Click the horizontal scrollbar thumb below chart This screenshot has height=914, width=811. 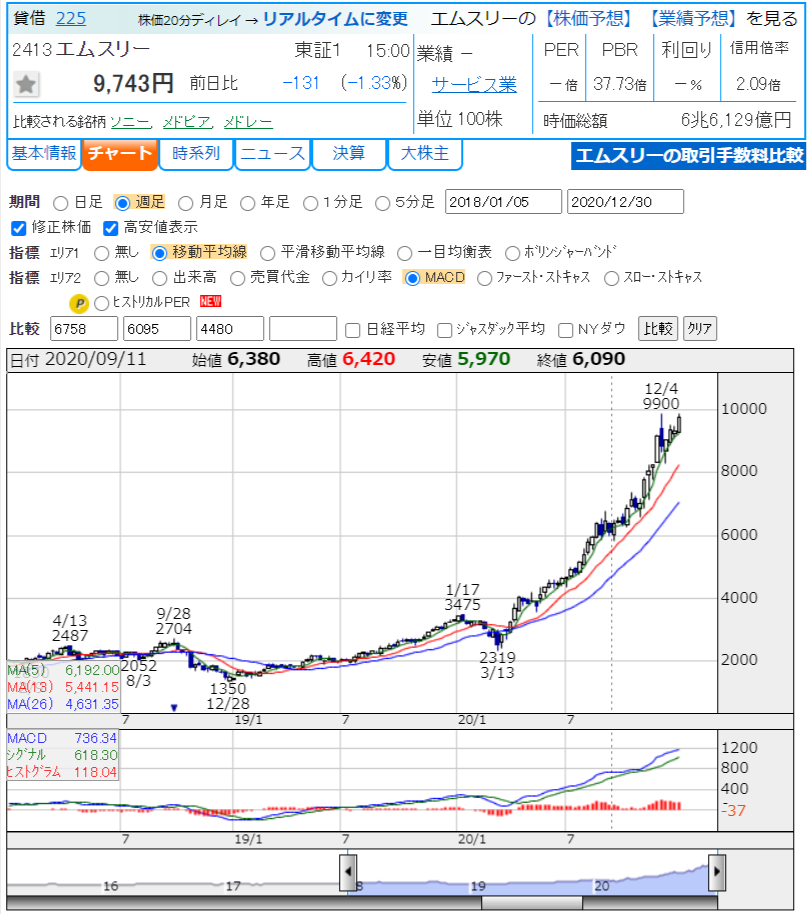coord(531,903)
